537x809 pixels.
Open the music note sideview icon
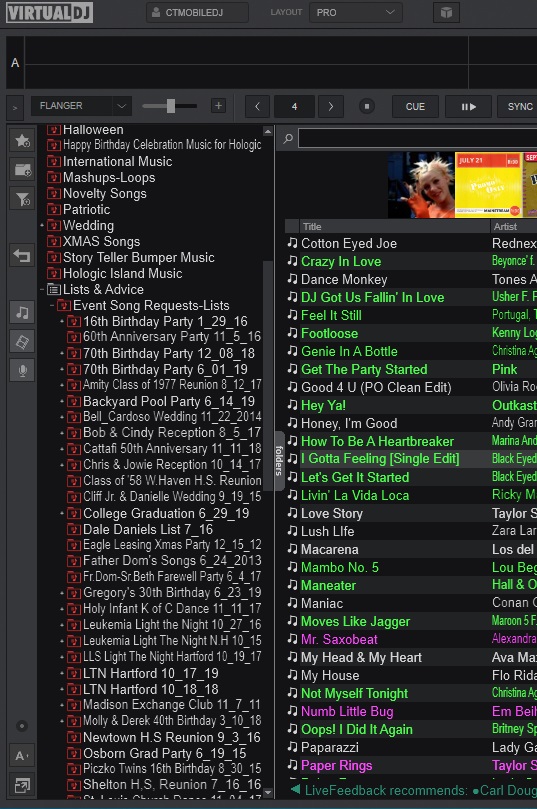[22, 312]
